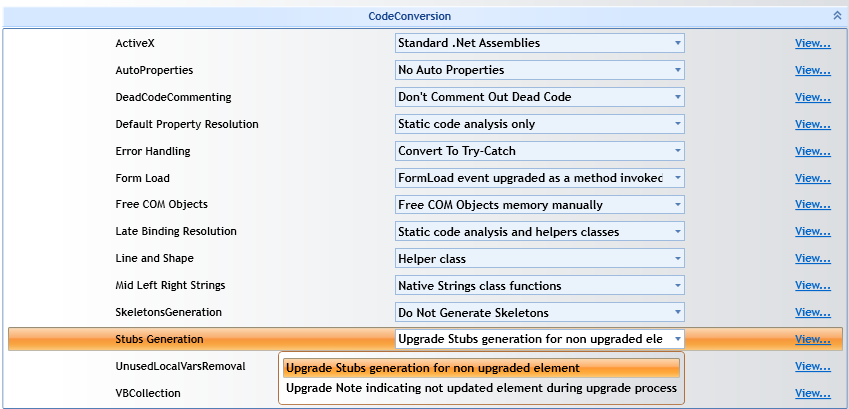Image resolution: width=849 pixels, height=409 pixels.
Task: Expand the Free COM Objects dropdown
Action: coord(540,205)
